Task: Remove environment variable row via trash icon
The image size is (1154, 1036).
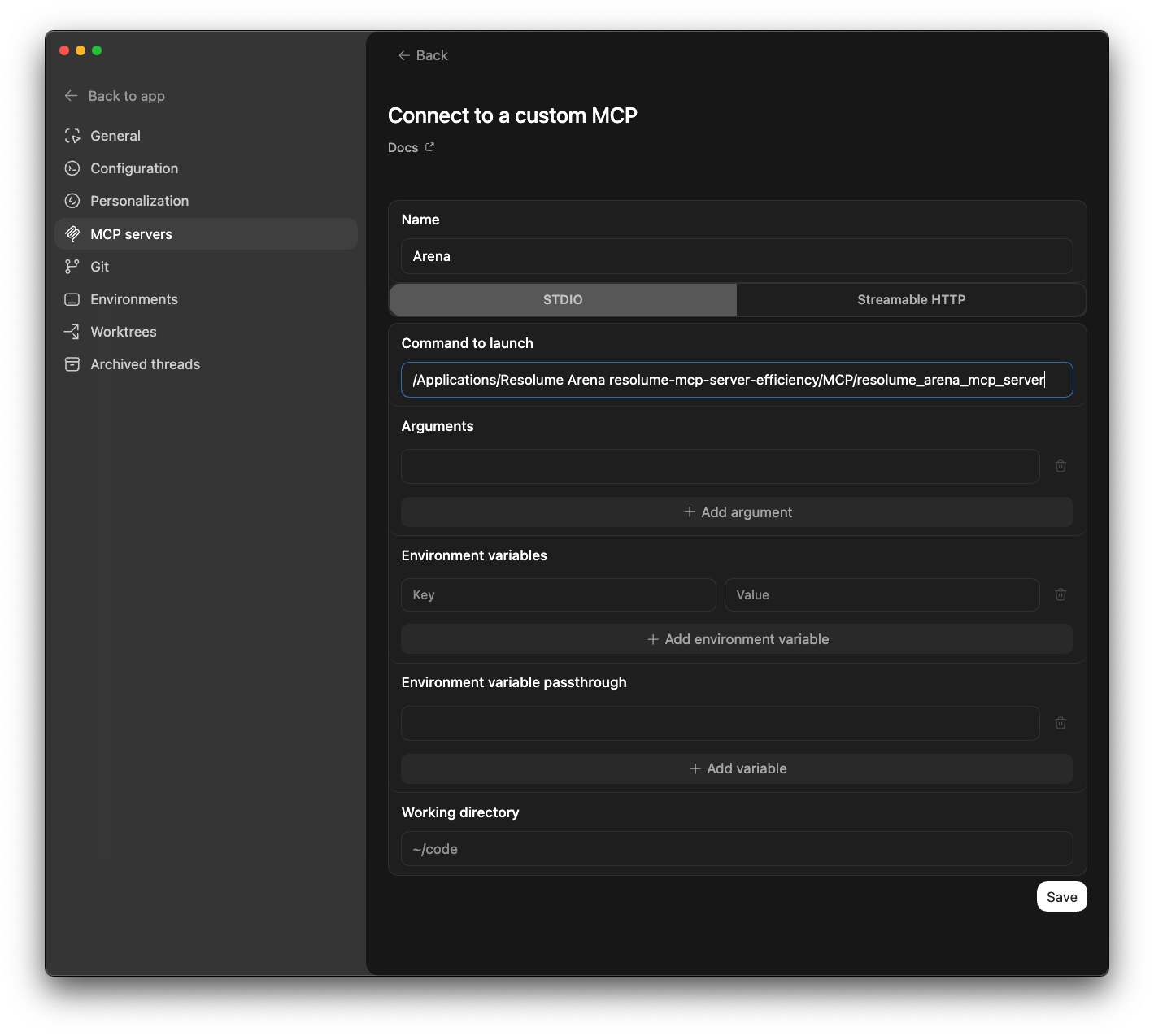Action: pos(1060,594)
